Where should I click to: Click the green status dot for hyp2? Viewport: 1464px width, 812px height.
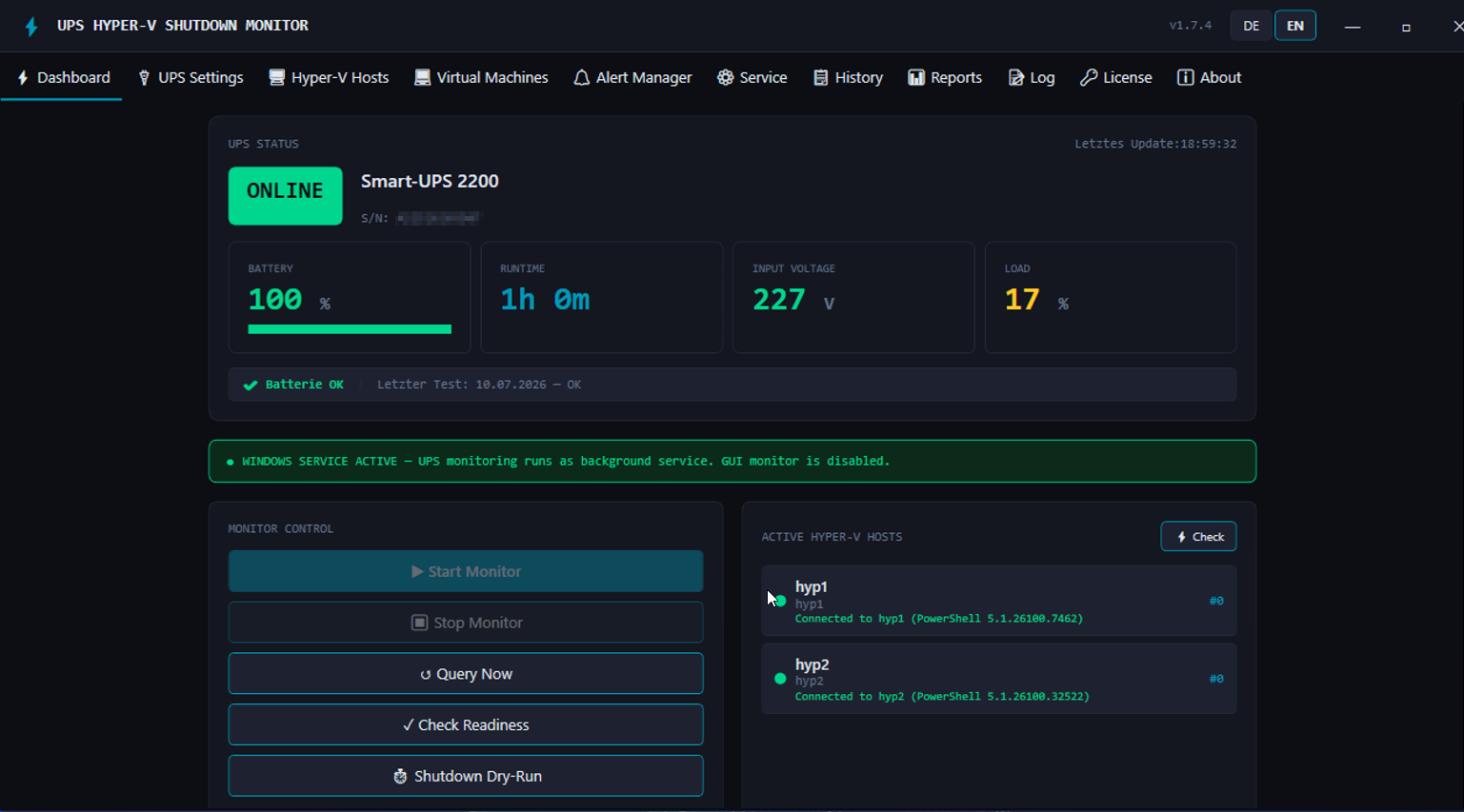tap(780, 679)
